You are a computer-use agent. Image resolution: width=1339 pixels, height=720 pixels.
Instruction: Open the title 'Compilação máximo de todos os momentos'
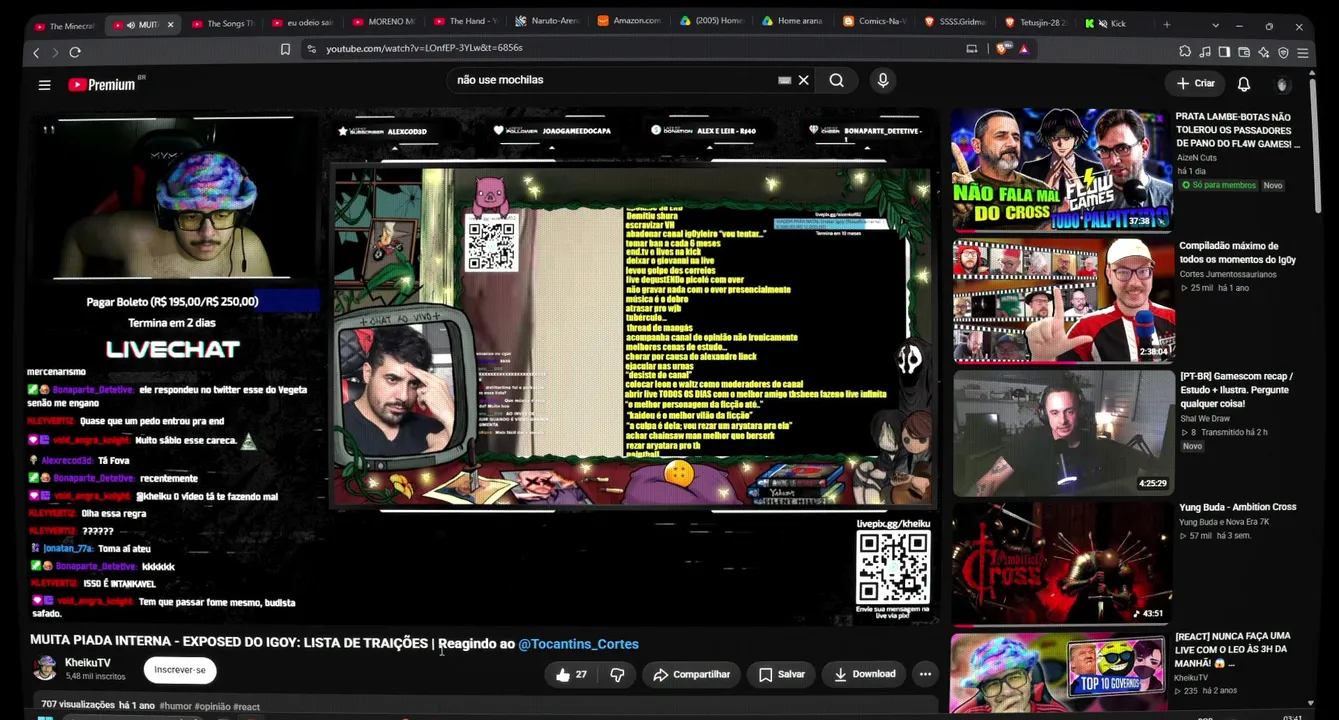(1238, 253)
